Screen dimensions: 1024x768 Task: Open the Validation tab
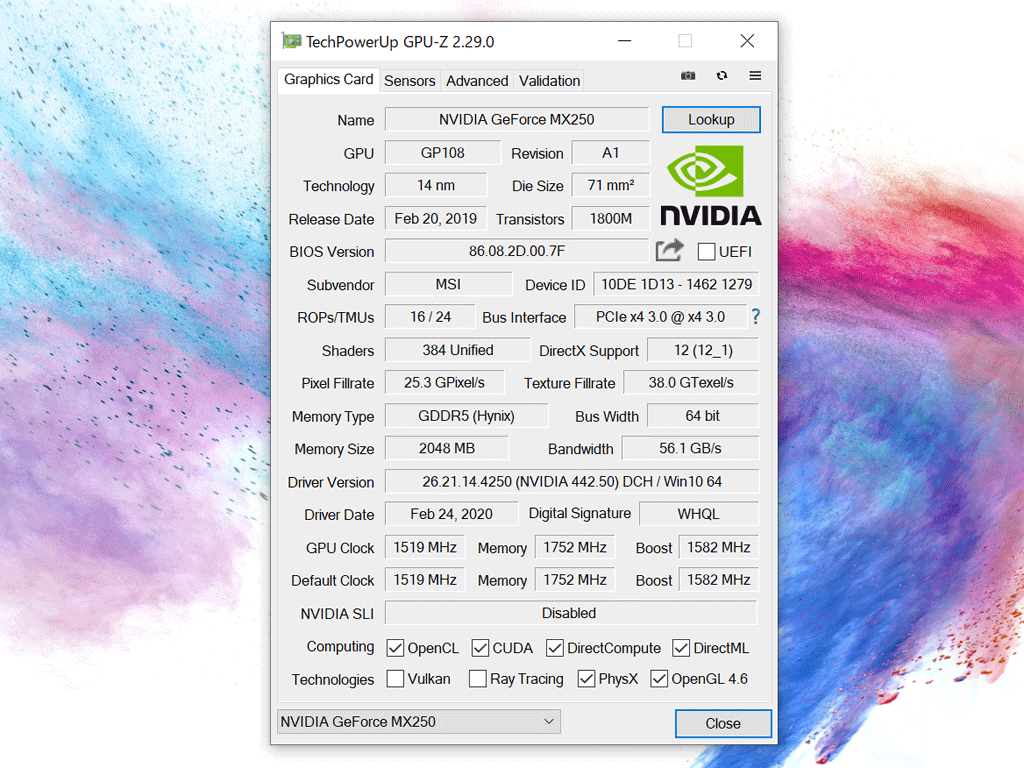coord(549,81)
